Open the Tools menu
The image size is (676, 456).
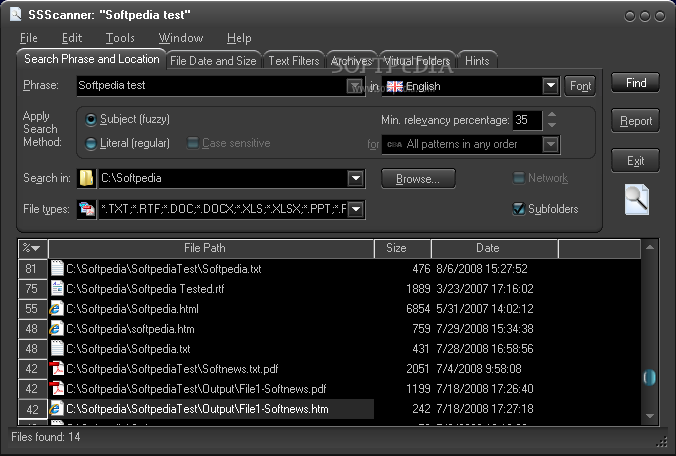point(120,38)
